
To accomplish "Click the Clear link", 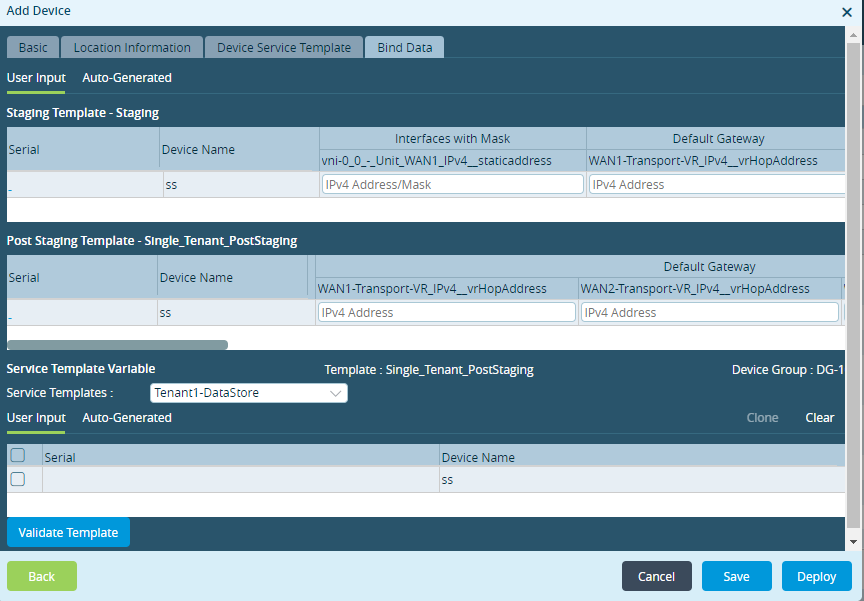I will (819, 418).
